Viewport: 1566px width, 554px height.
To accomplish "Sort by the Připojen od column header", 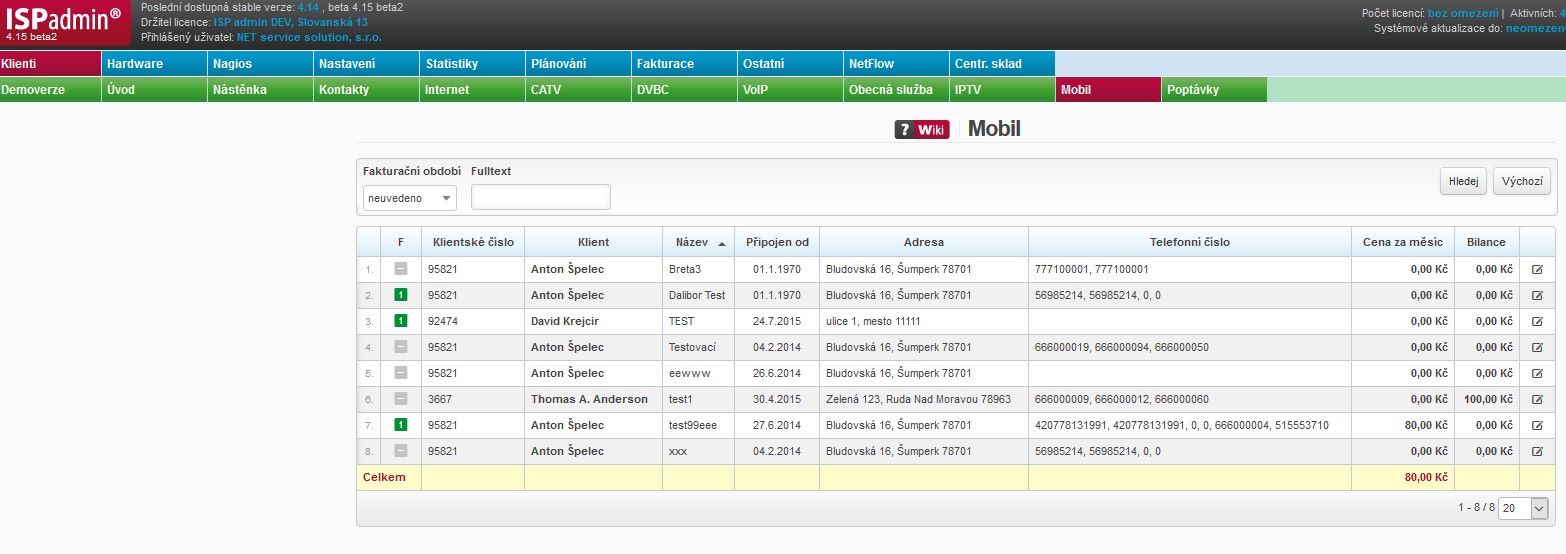I will [777, 242].
